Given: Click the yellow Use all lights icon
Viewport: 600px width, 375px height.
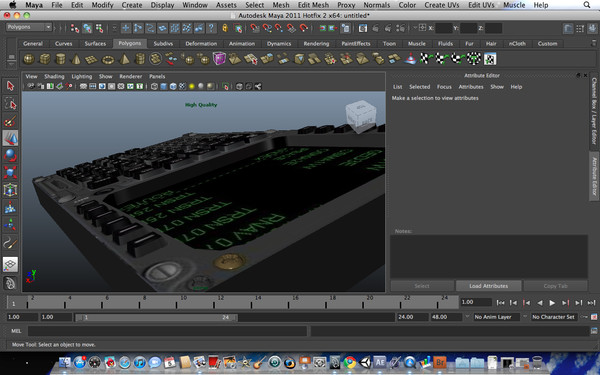Looking at the screenshot, I should point(192,86).
